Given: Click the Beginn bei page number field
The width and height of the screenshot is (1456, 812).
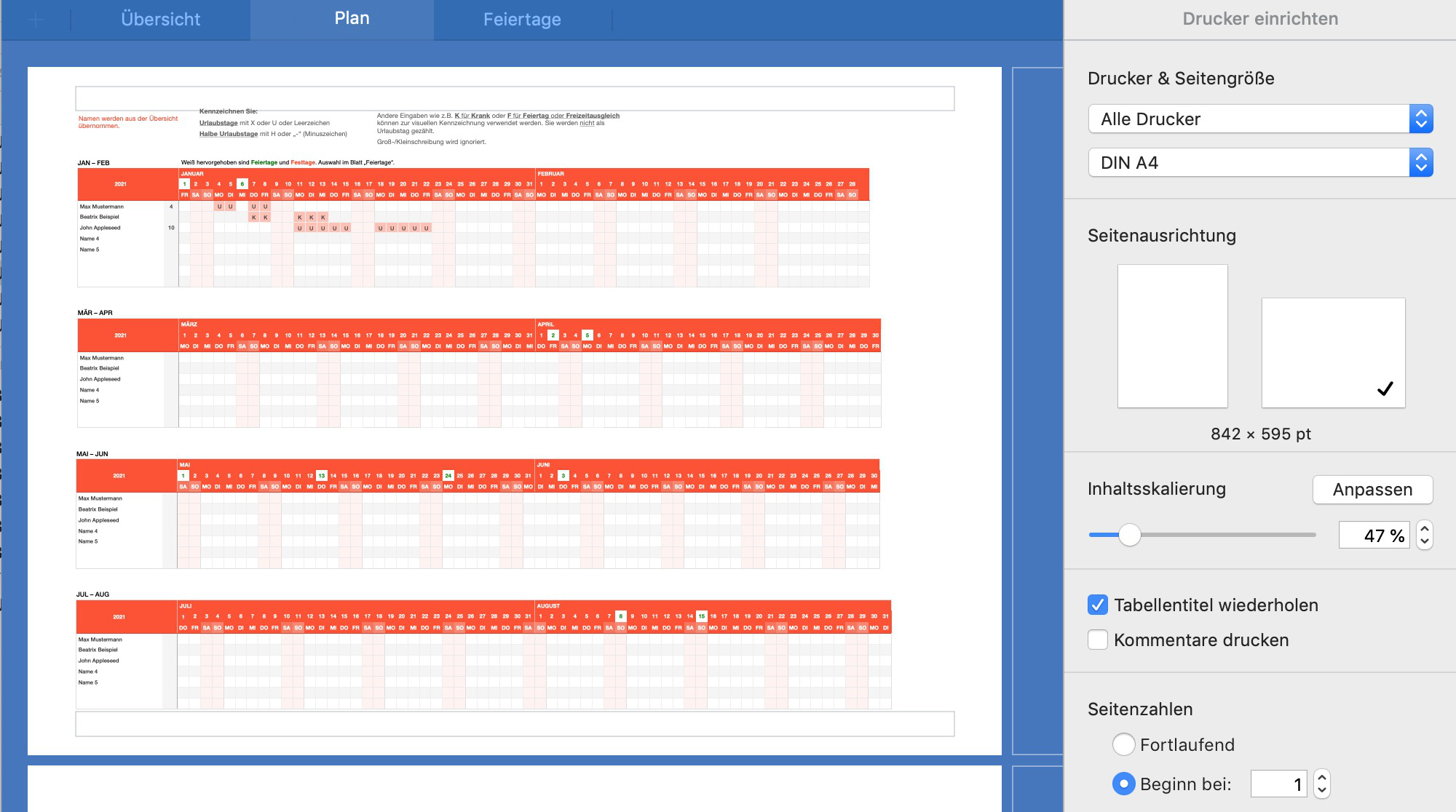Looking at the screenshot, I should pyautogui.click(x=1278, y=784).
